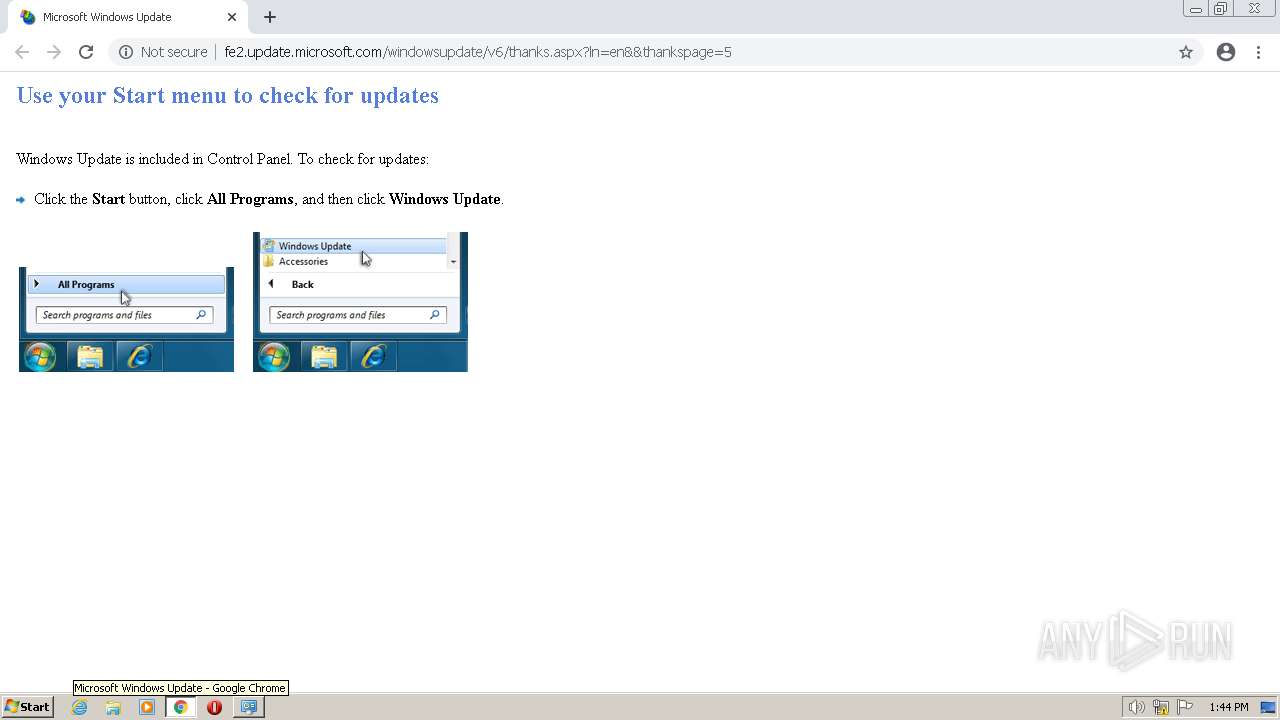1280x720 pixels.
Task: Click the 1:44 PM system clock
Action: point(1229,707)
